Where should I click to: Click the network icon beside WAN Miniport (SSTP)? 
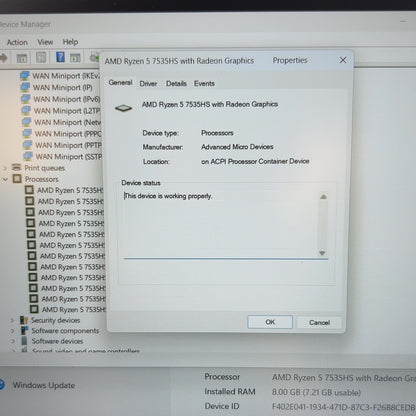click(x=28, y=156)
